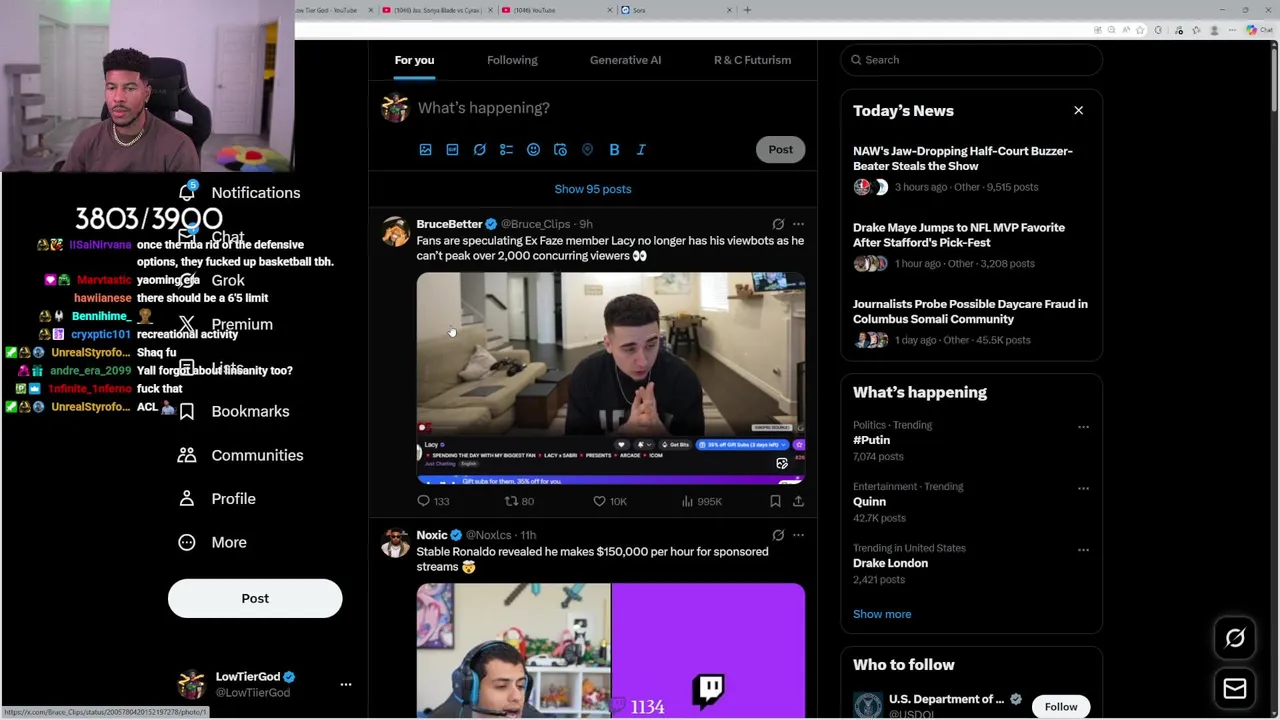Open more options on Noxic's post

[798, 535]
